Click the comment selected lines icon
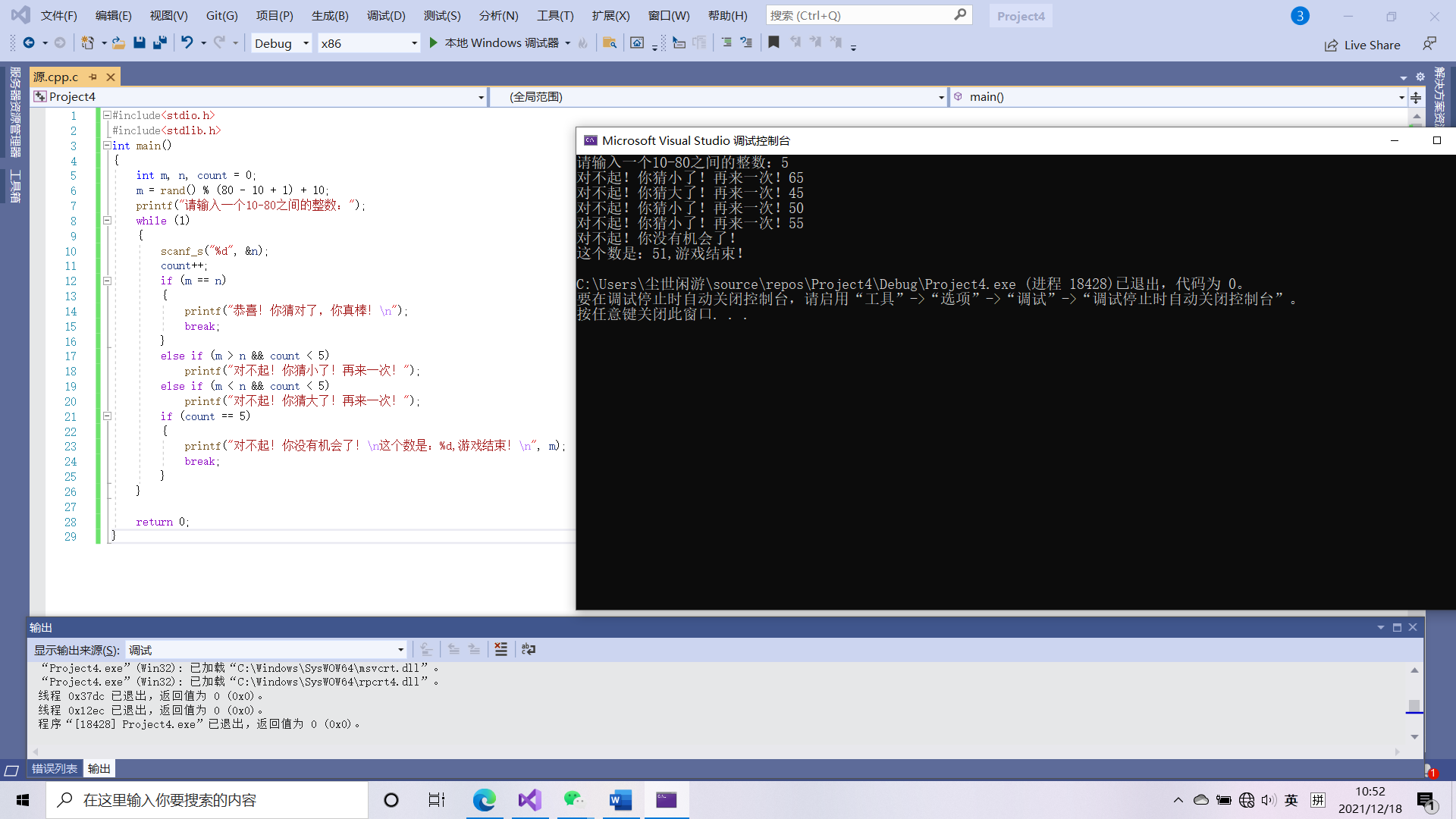The width and height of the screenshot is (1456, 819). [726, 43]
